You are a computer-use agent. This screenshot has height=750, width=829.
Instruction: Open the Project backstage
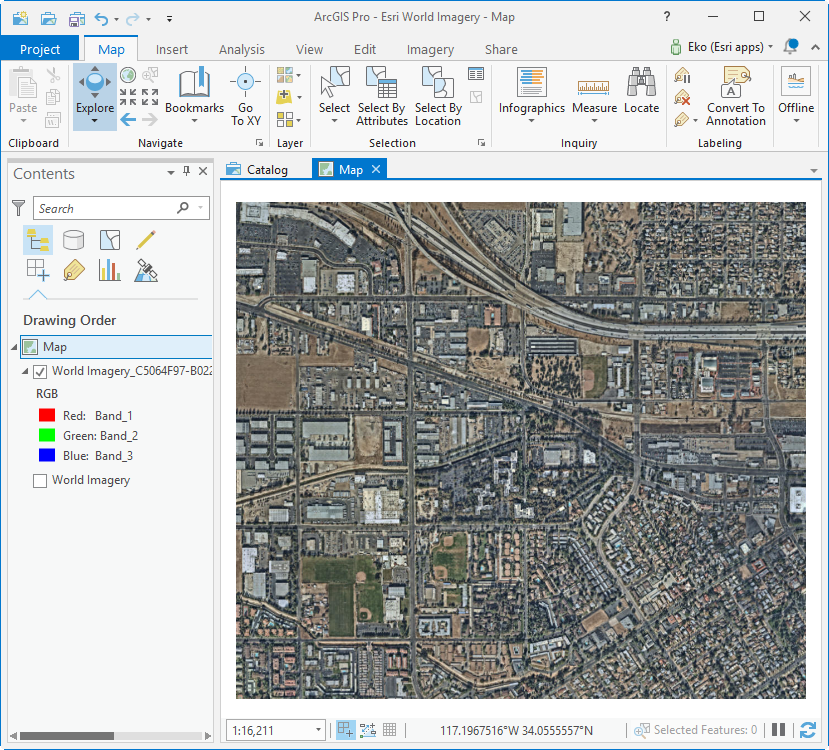[40, 49]
